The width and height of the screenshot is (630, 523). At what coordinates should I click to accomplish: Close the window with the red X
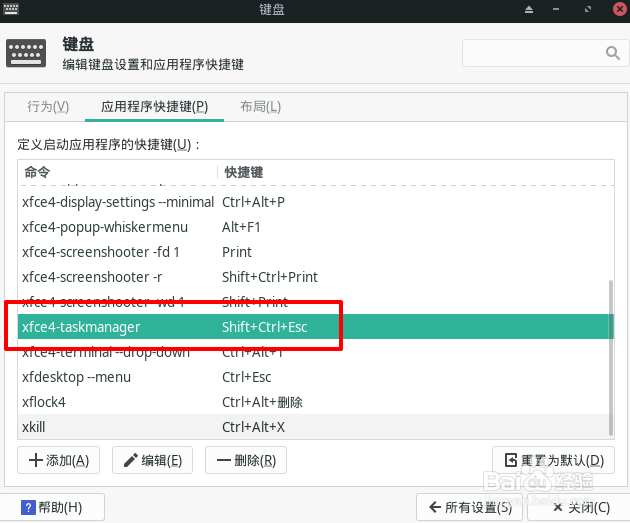[x=620, y=9]
